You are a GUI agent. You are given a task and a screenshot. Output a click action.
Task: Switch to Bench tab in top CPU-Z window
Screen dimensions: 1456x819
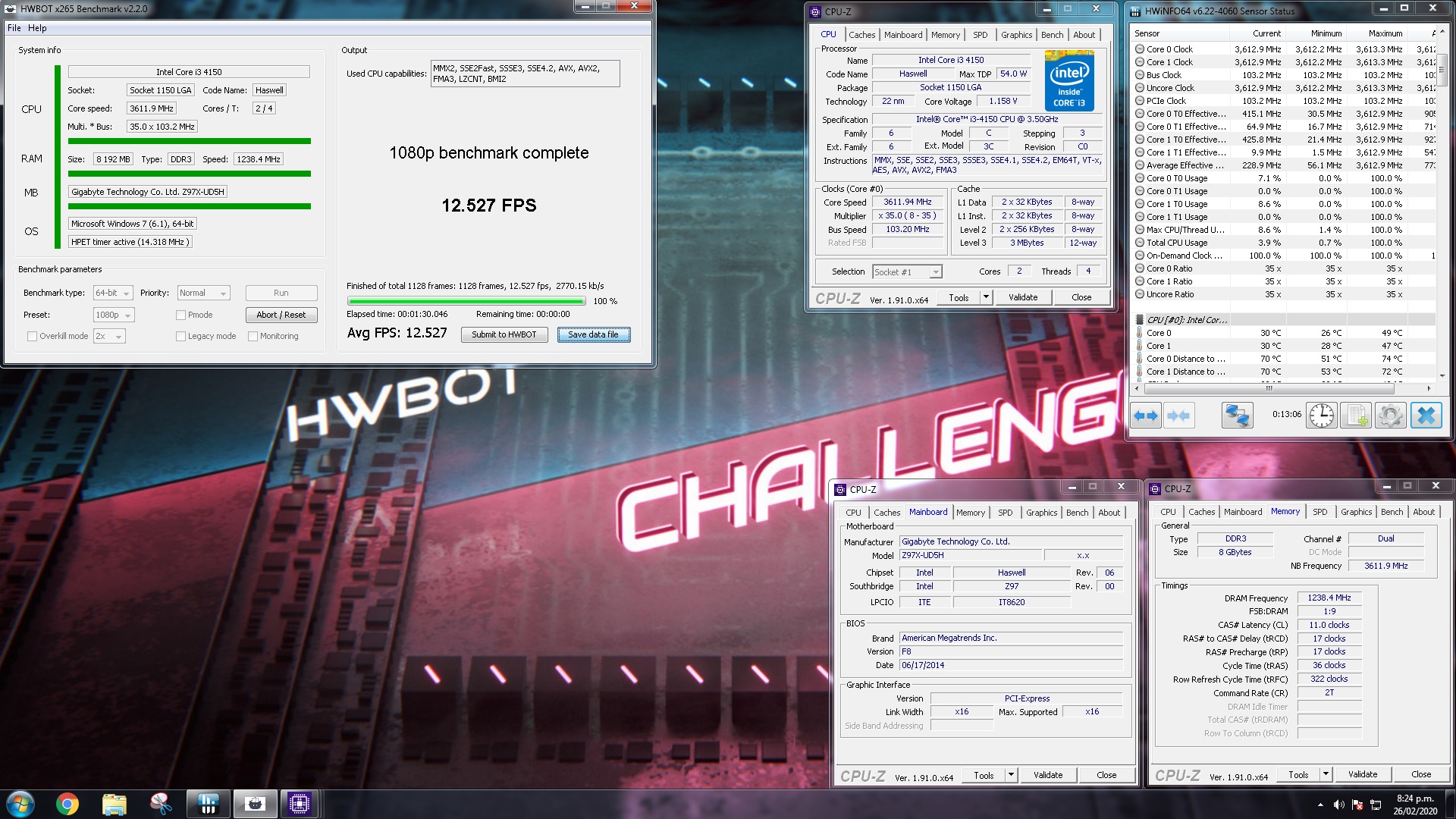[x=1052, y=35]
